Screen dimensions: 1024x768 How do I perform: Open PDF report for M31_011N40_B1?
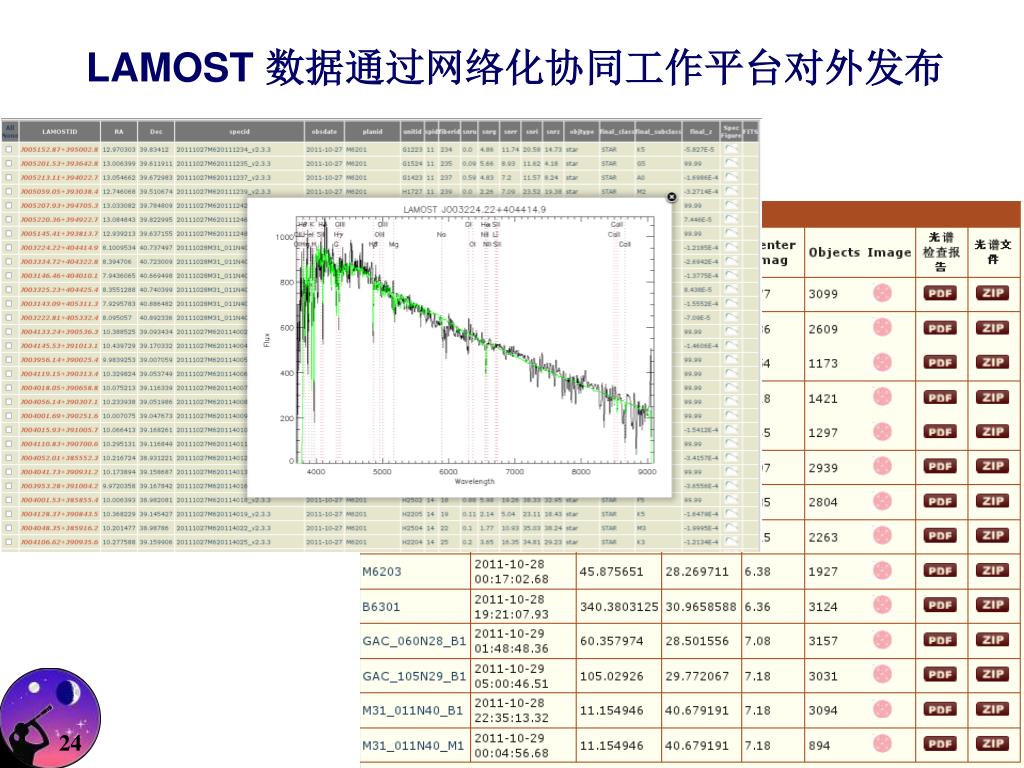click(x=940, y=710)
